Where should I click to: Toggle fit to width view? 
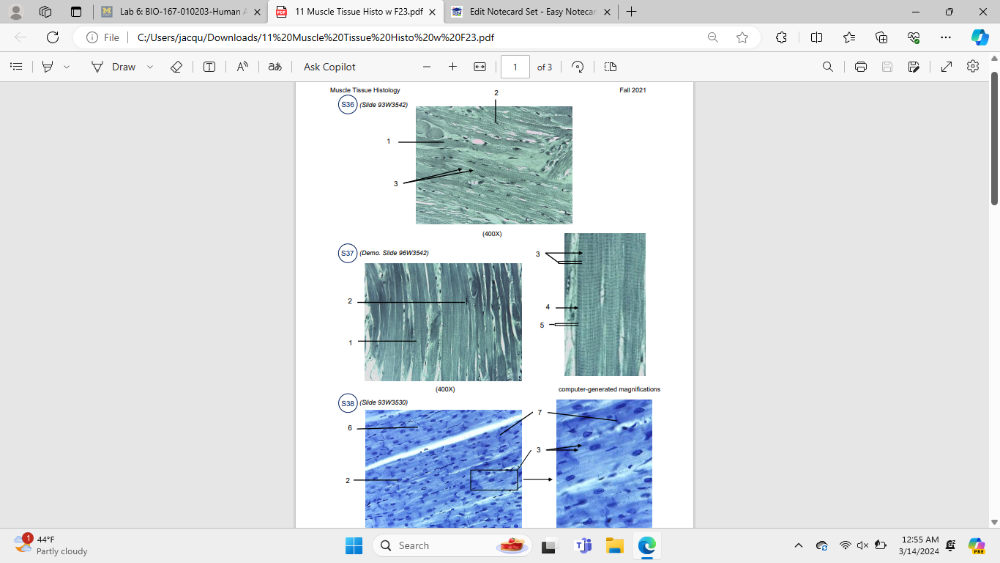pyautogui.click(x=479, y=67)
